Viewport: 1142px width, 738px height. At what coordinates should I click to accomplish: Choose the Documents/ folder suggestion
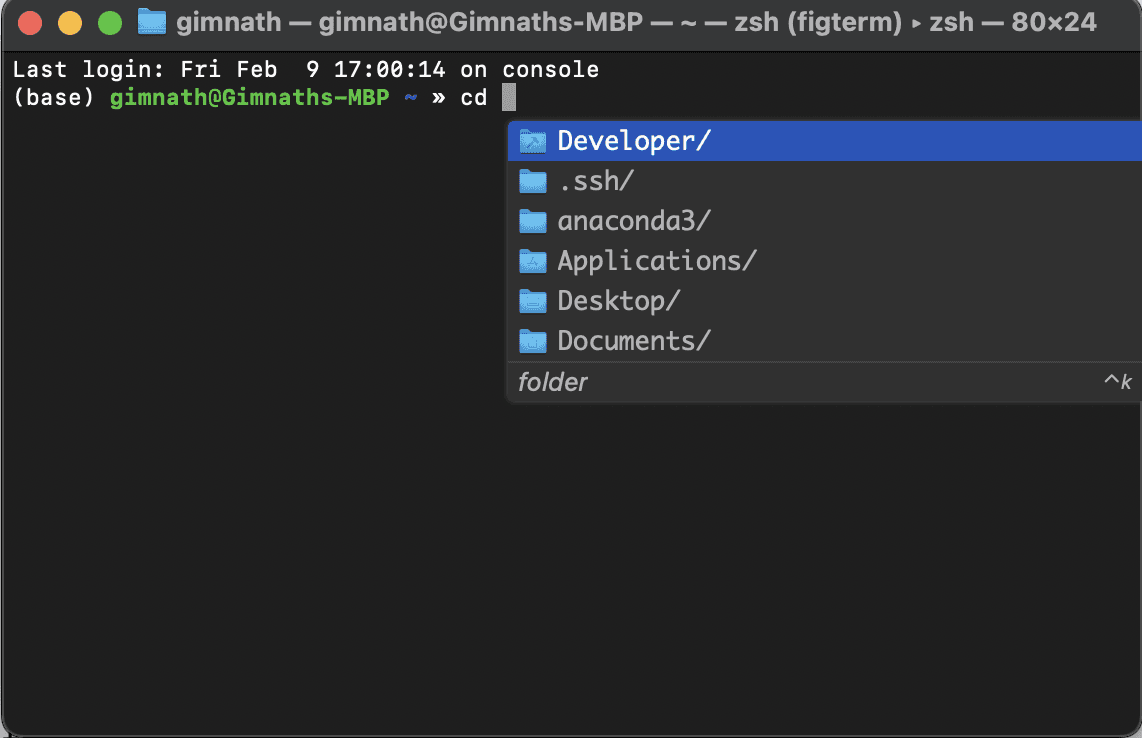[824, 341]
